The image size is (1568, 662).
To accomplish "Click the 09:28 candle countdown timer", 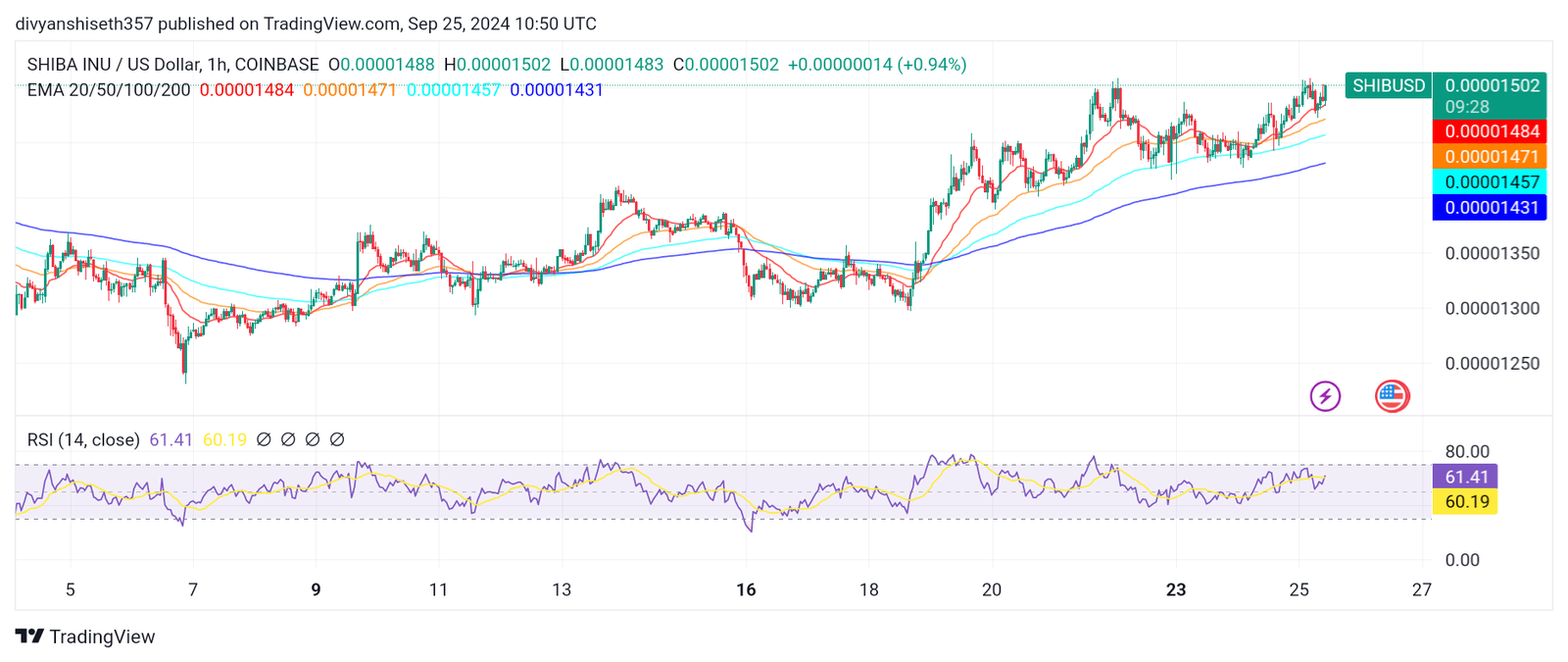I will pos(1467,107).
